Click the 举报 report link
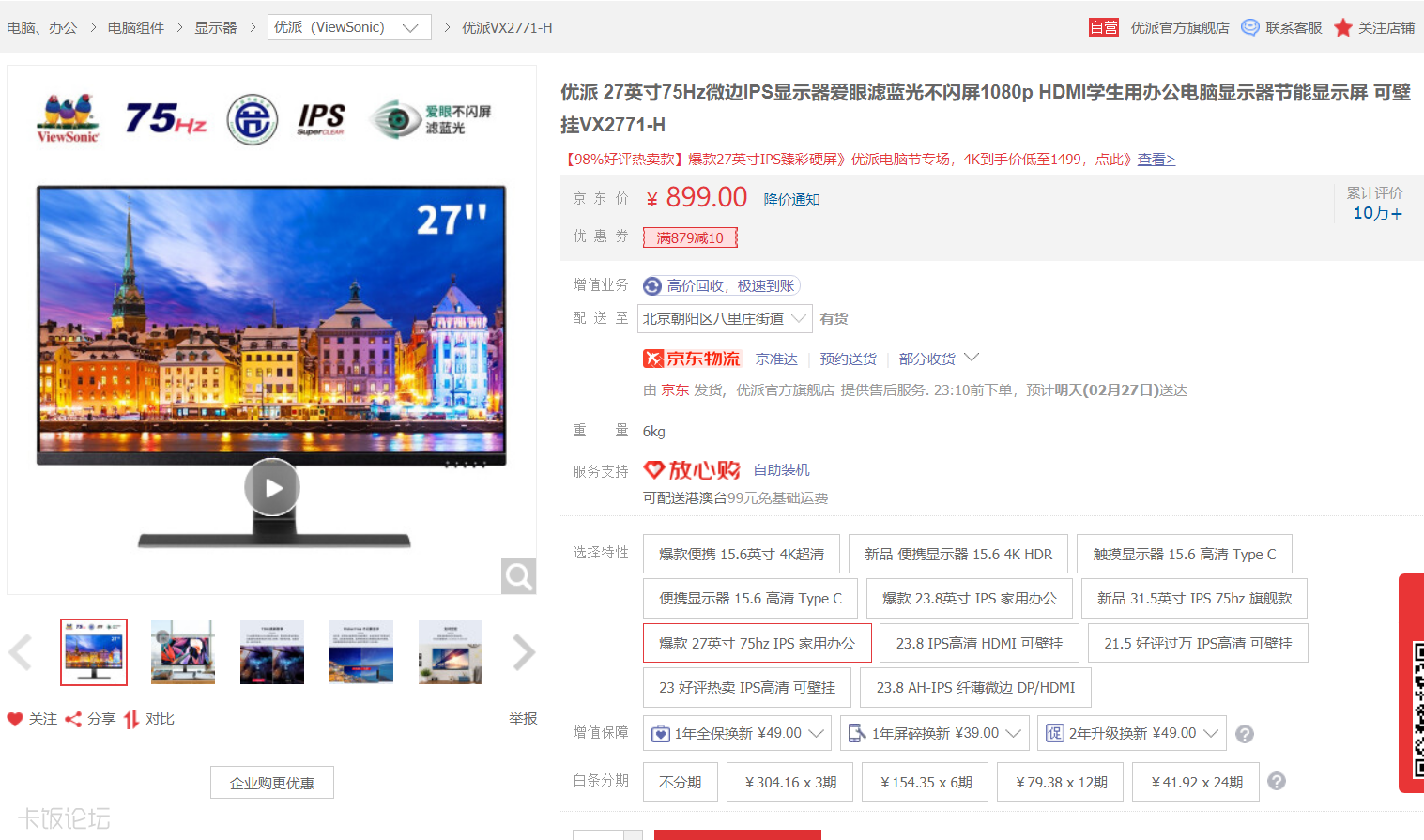This screenshot has width=1424, height=840. pyautogui.click(x=523, y=719)
